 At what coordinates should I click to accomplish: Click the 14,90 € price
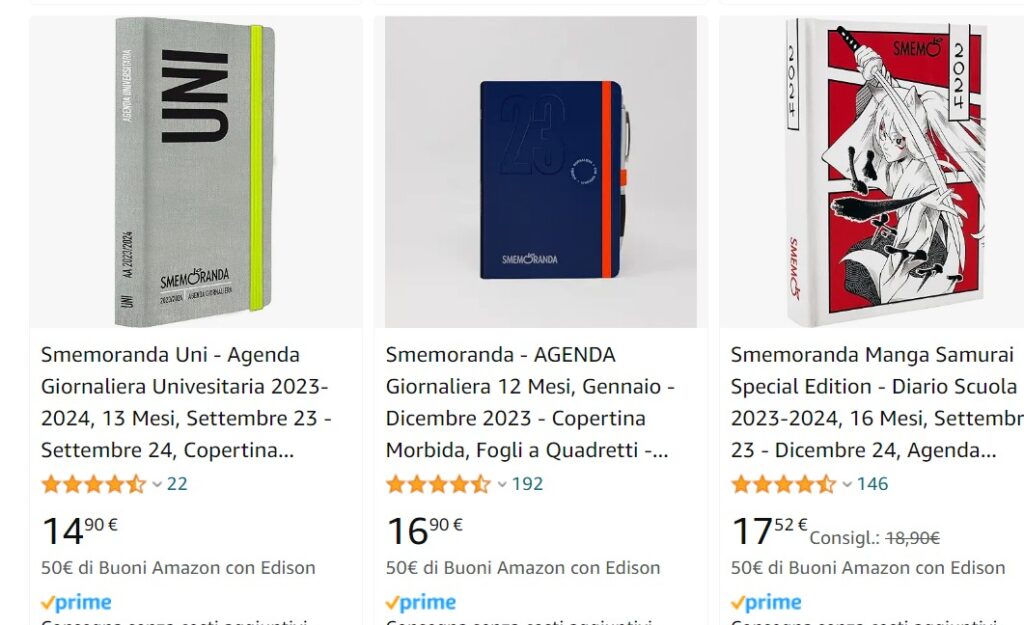click(x=80, y=530)
